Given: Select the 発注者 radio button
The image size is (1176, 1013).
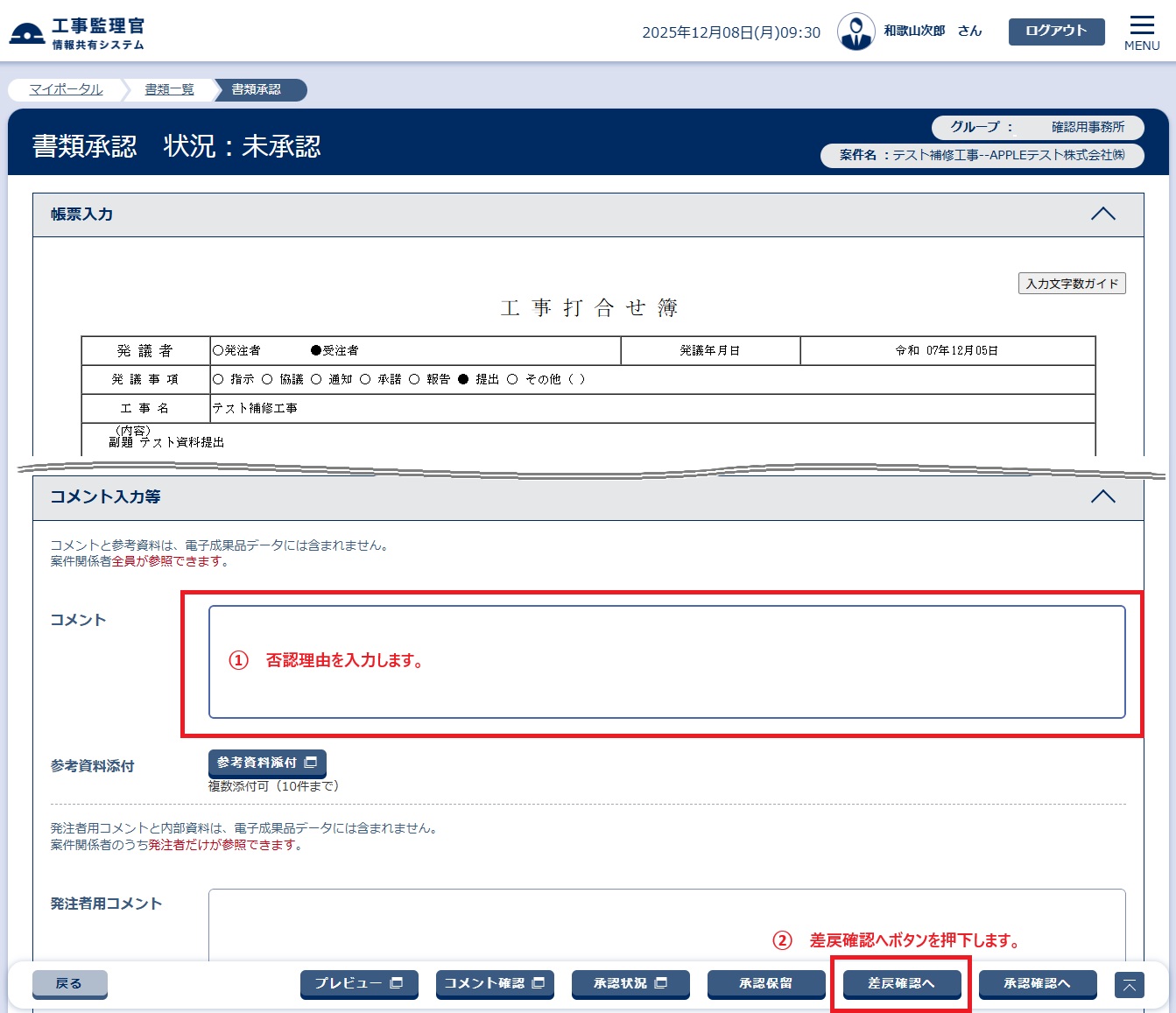Looking at the screenshot, I should [218, 350].
